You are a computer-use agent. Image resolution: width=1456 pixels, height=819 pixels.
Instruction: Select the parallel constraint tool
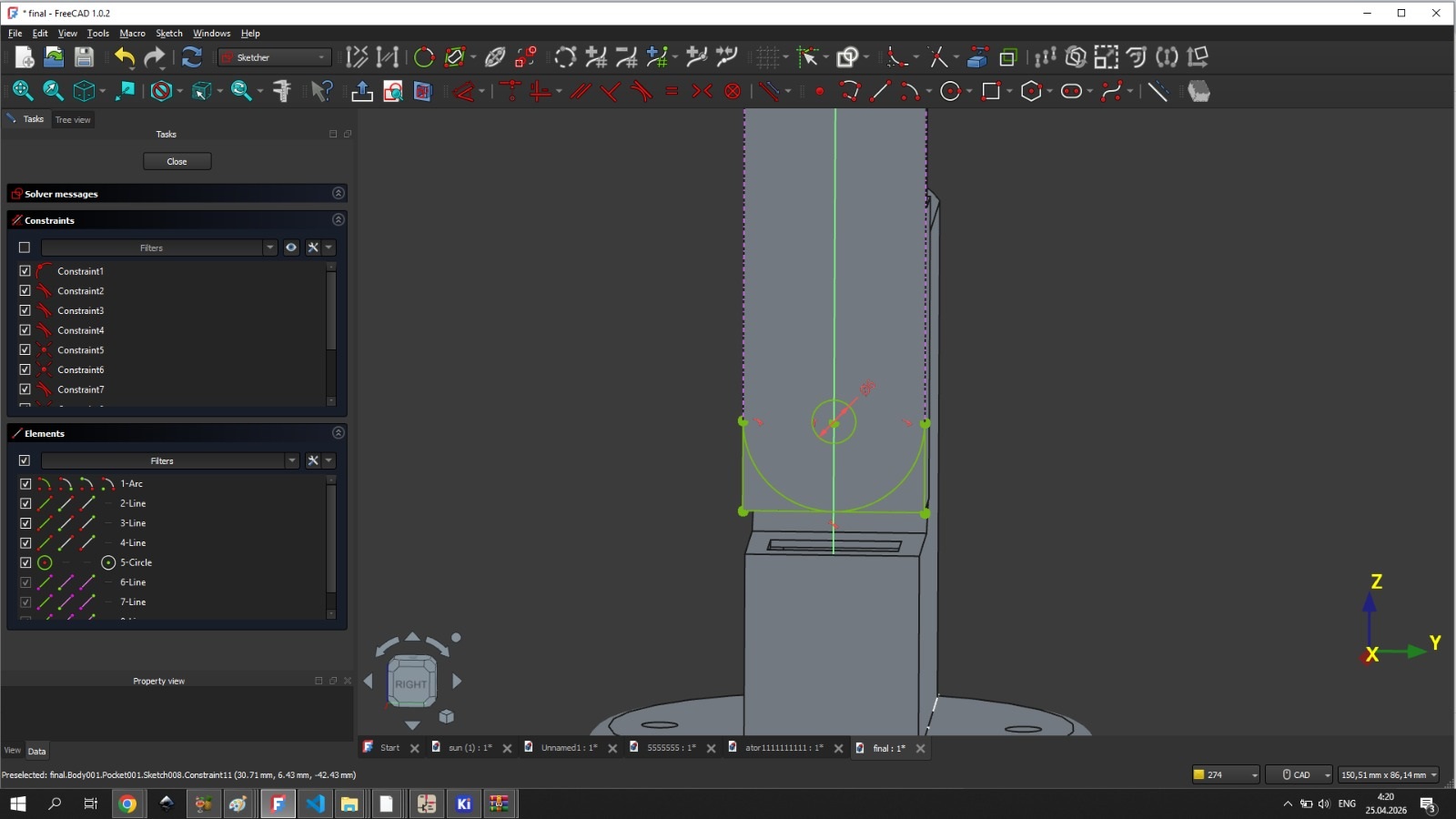click(581, 91)
